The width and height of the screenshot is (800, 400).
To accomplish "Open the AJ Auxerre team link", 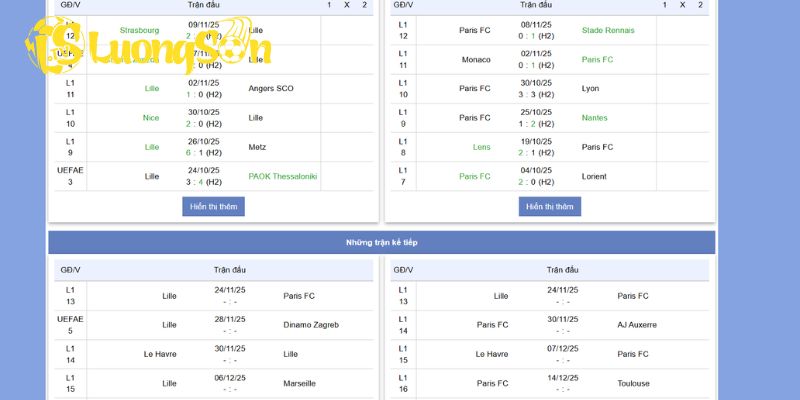I will tap(637, 324).
